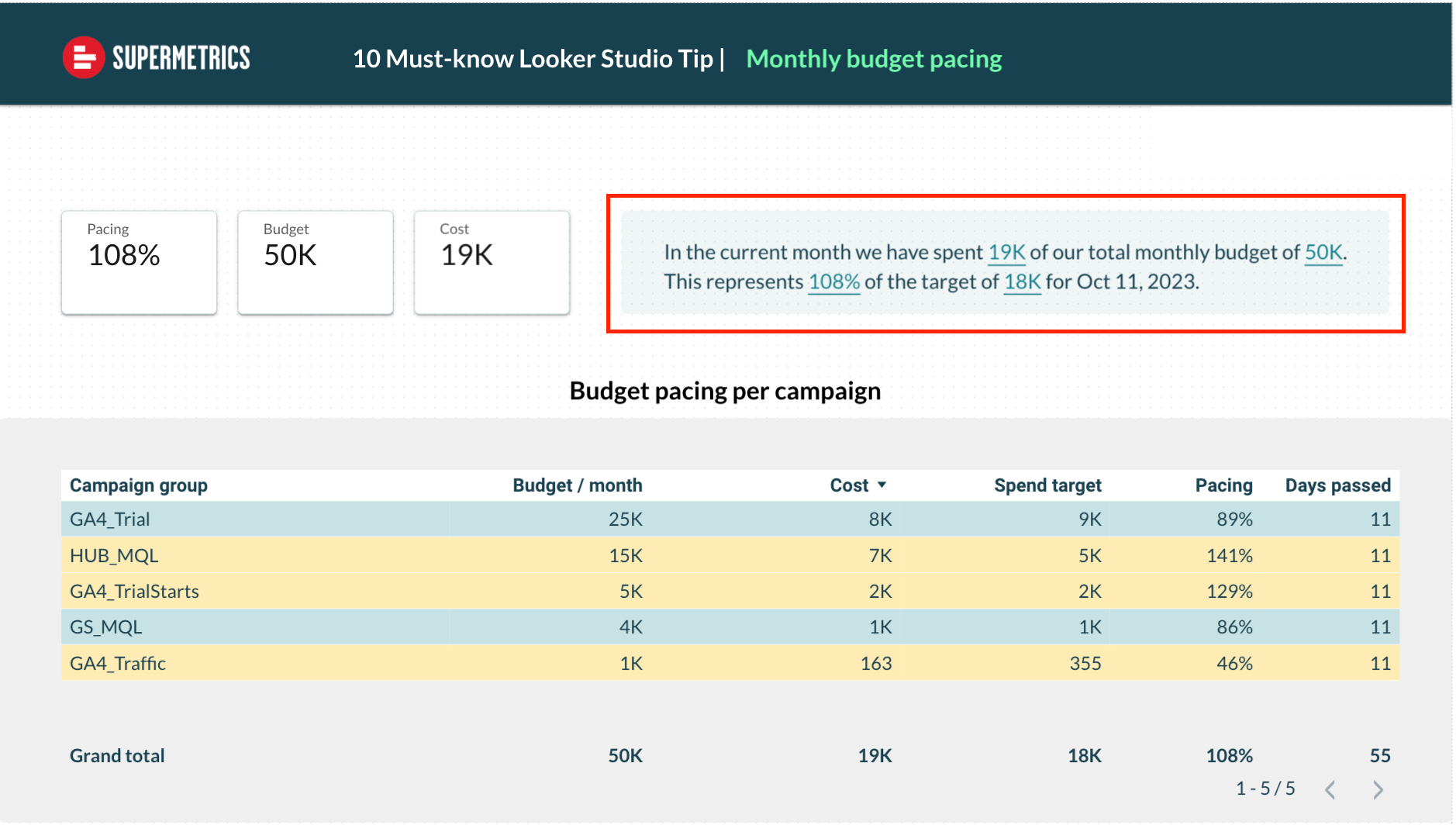
Task: Click the GA4_TrialStarts row name
Action: (134, 592)
